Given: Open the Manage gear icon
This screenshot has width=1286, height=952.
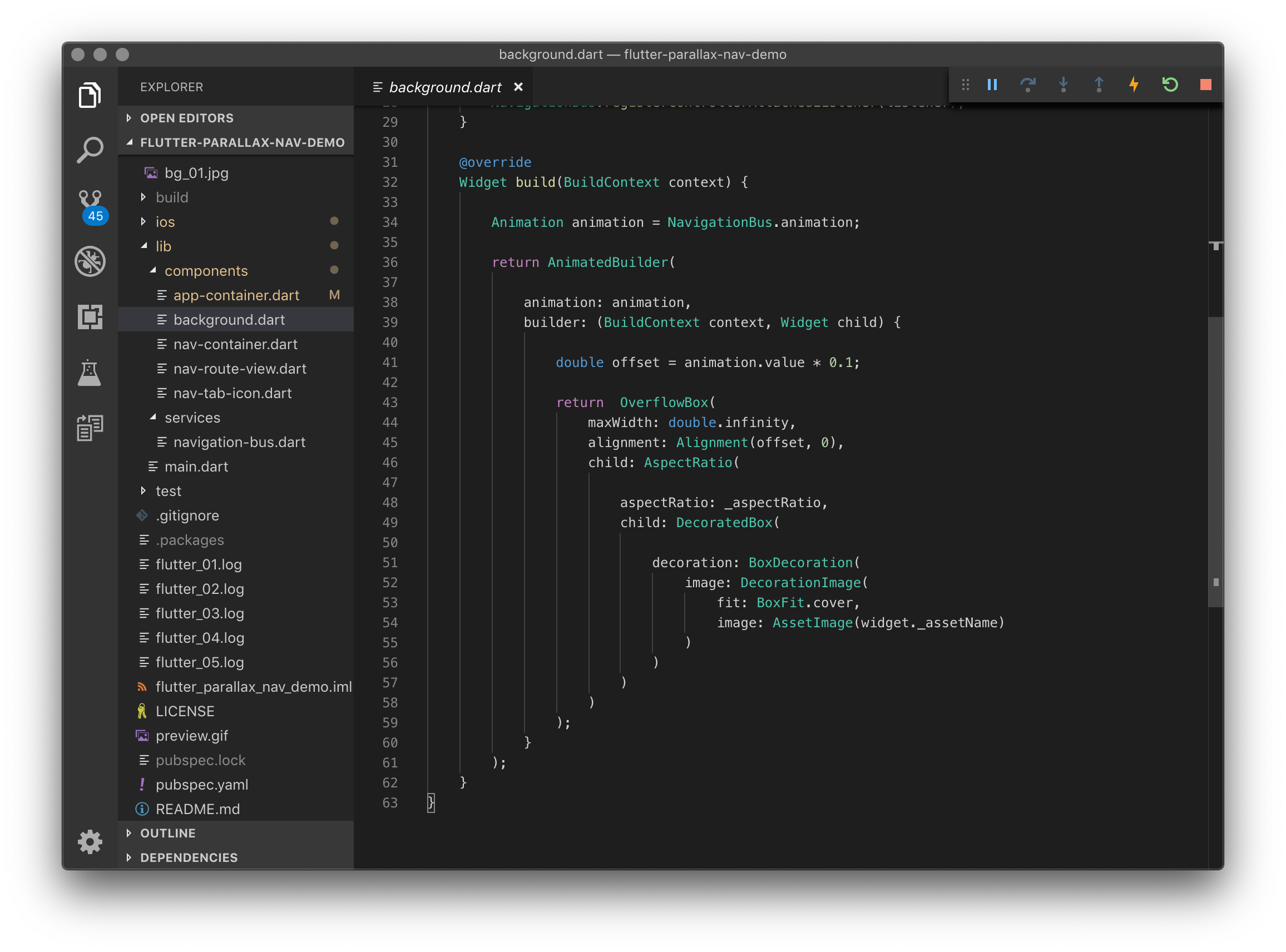Looking at the screenshot, I should tap(90, 842).
